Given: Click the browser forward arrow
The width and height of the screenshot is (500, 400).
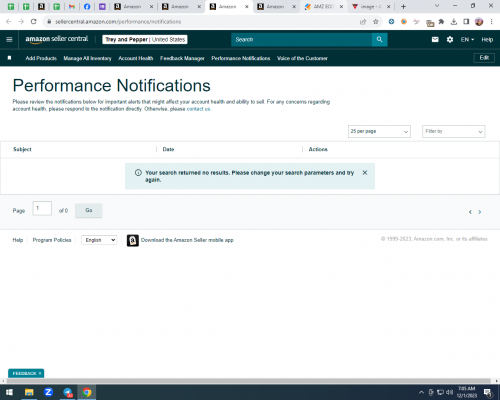Looking at the screenshot, I should (x=21, y=22).
